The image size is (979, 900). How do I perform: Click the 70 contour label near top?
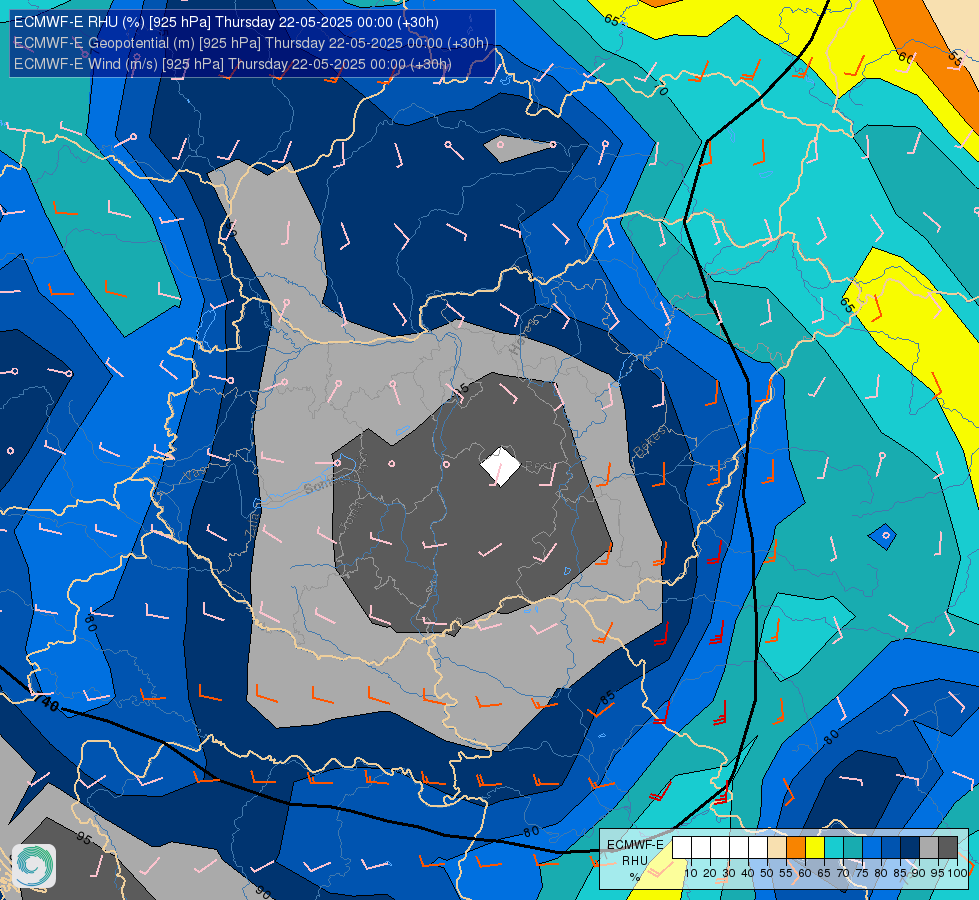point(662,90)
